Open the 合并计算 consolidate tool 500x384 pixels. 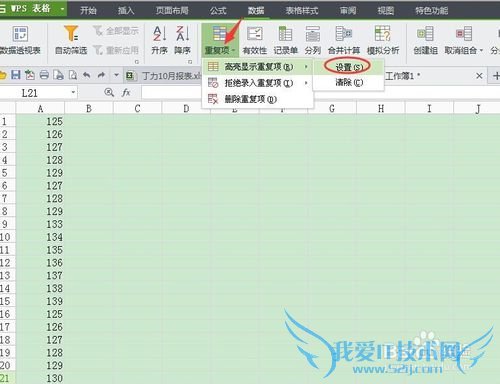pyautogui.click(x=344, y=40)
